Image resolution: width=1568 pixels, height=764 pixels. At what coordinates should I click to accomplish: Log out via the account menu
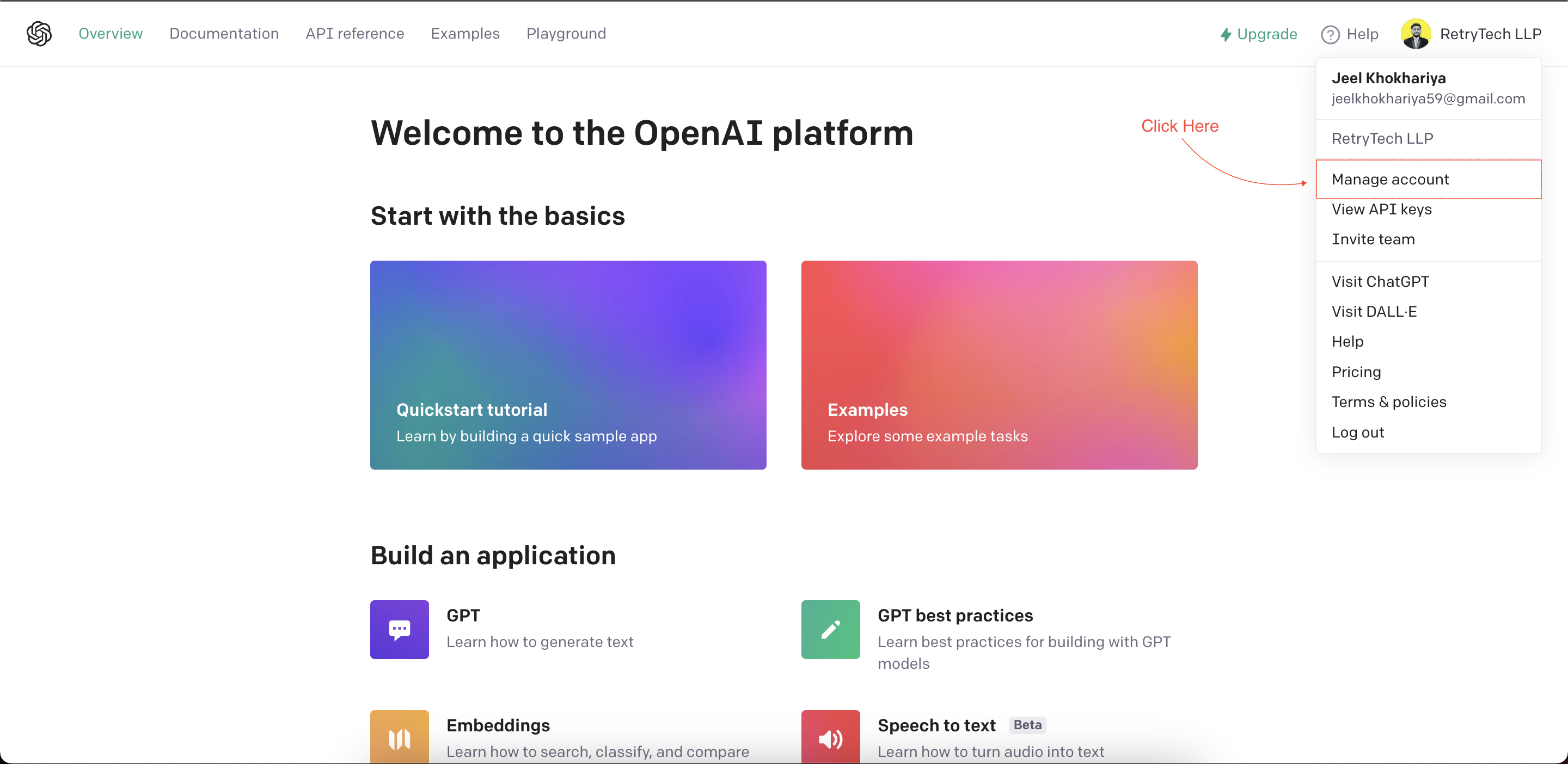pyautogui.click(x=1428, y=432)
